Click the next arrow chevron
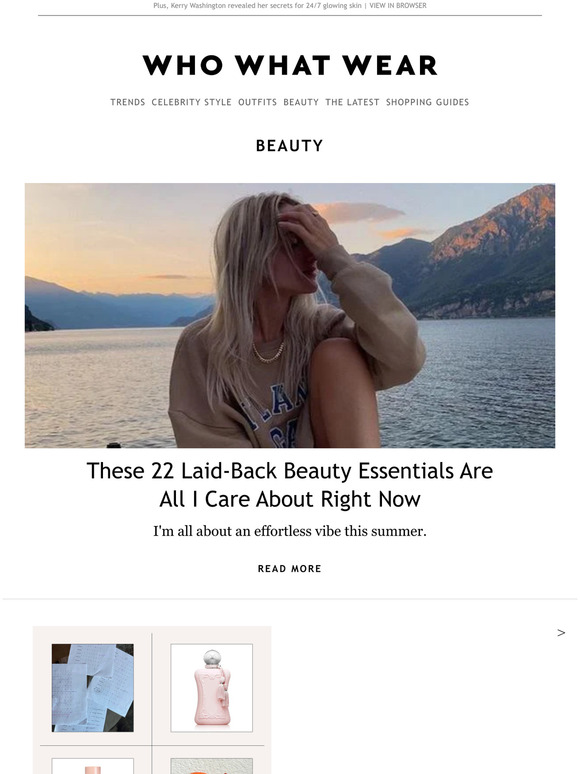Screen dimensions: 580x774 pyautogui.click(x=561, y=633)
